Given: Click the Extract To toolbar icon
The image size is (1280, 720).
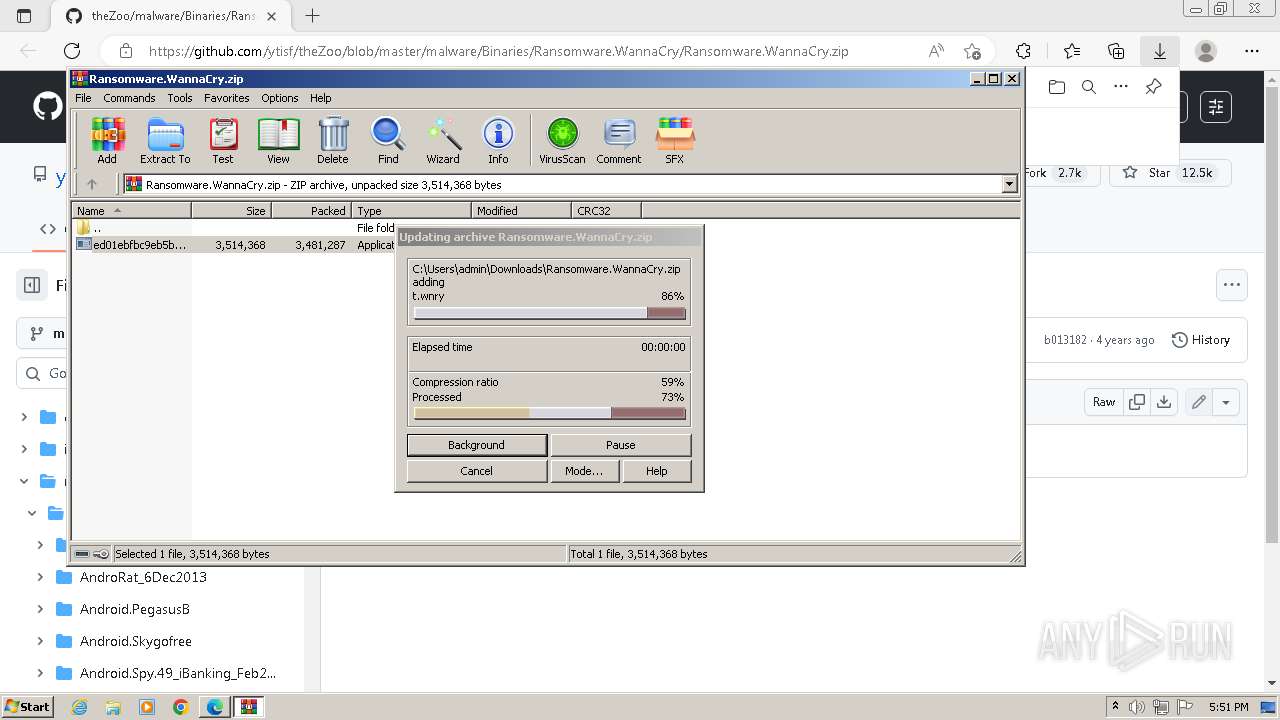Looking at the screenshot, I should pyautogui.click(x=165, y=140).
